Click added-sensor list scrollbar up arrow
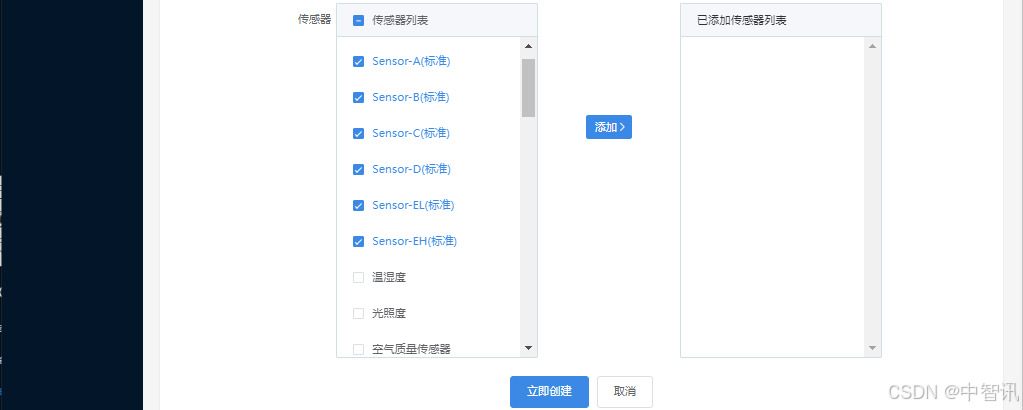Image resolution: width=1023 pixels, height=410 pixels. (x=872, y=46)
